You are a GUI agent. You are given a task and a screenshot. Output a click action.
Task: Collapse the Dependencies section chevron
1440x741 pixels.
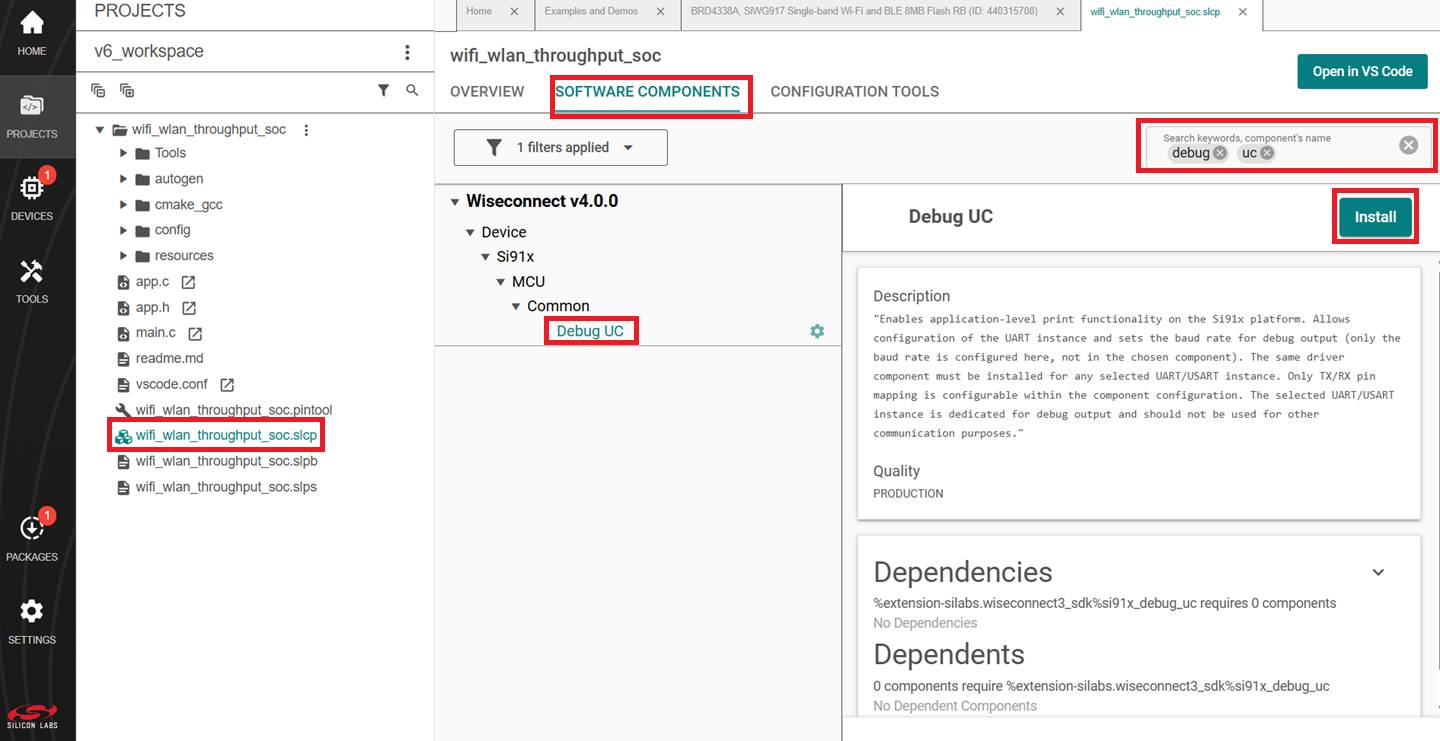tap(1378, 572)
